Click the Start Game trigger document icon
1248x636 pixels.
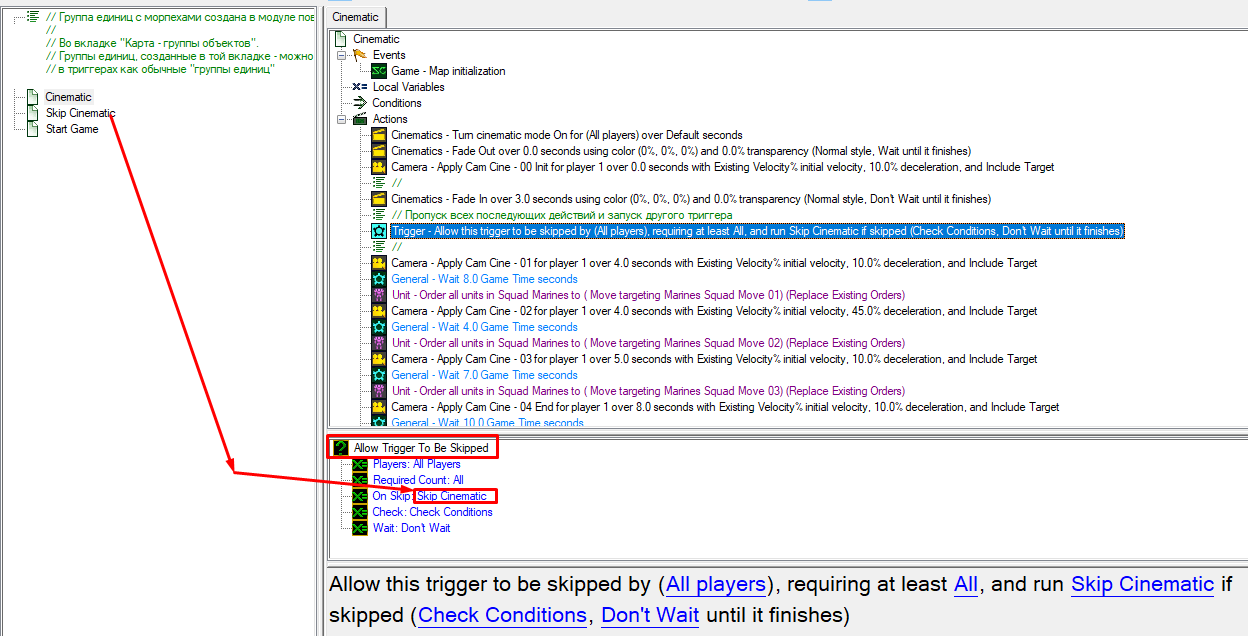(33, 129)
